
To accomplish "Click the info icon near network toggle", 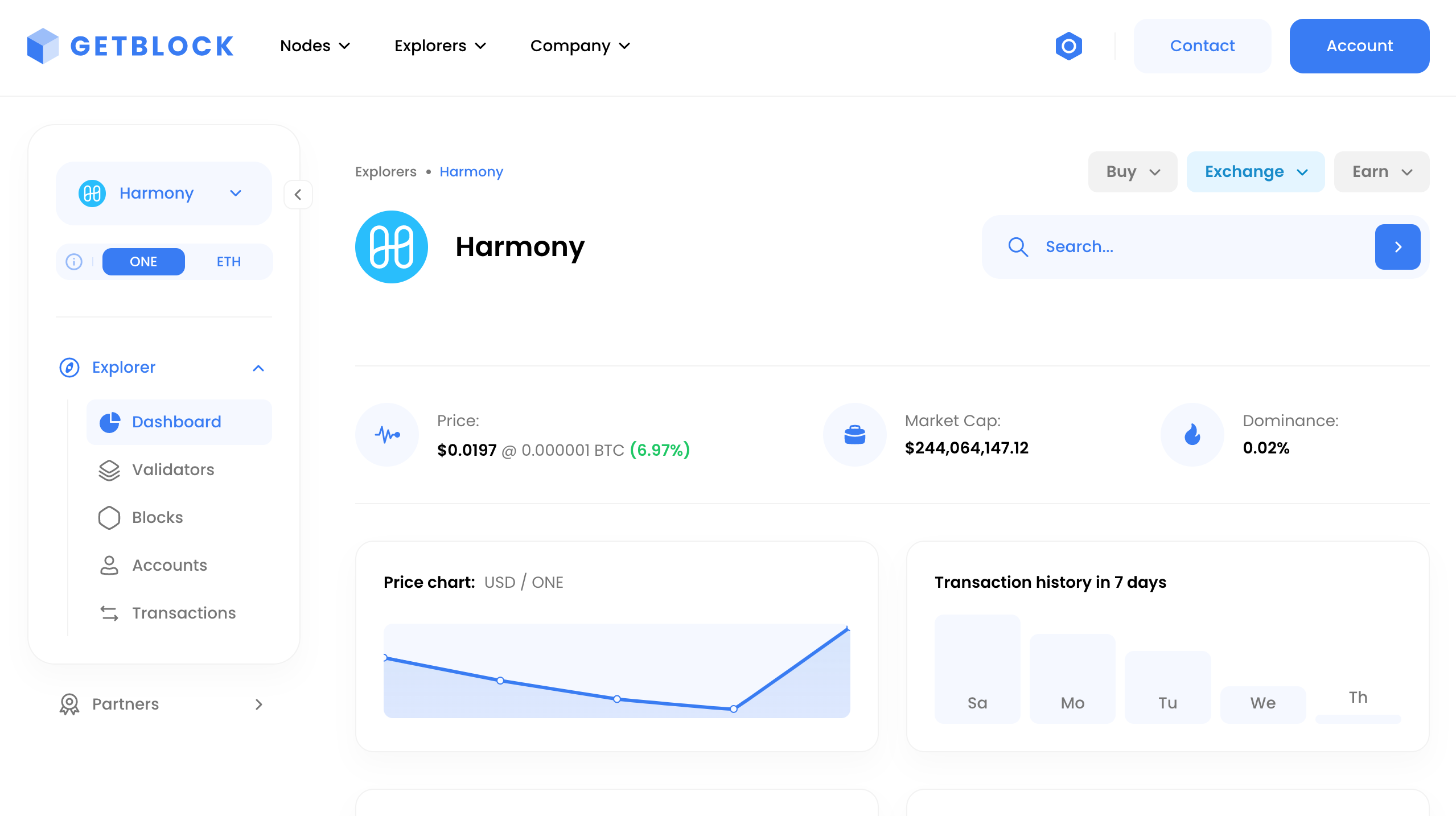I will tap(74, 262).
